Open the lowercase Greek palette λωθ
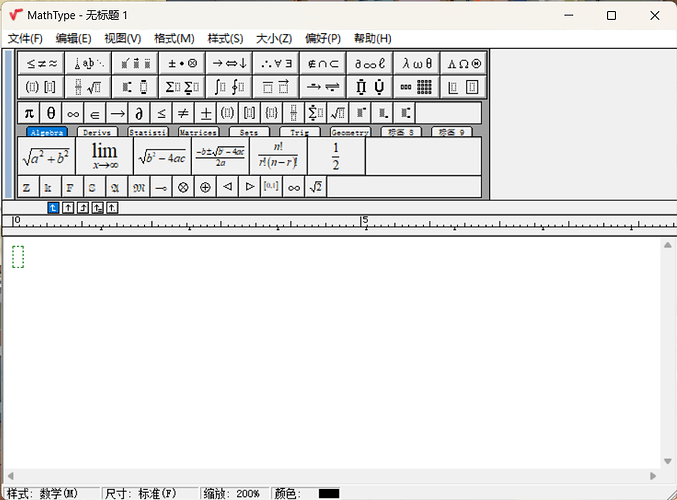 [417, 63]
